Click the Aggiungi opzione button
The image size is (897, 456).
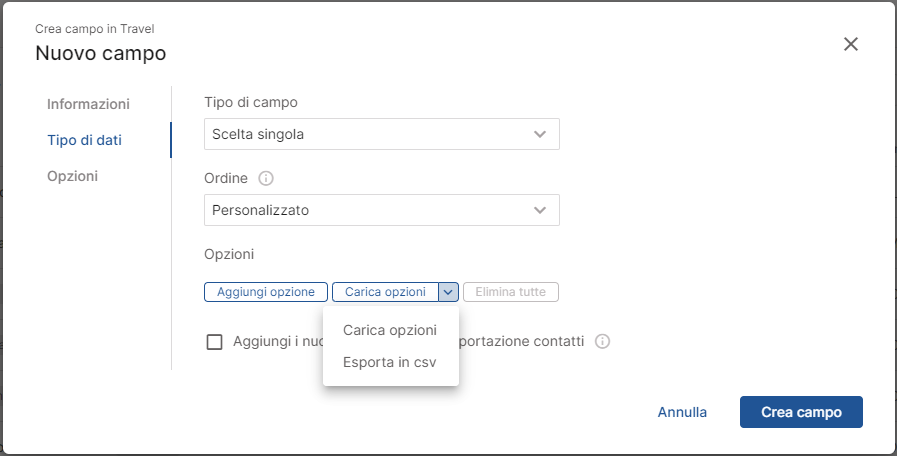pyautogui.click(x=266, y=292)
